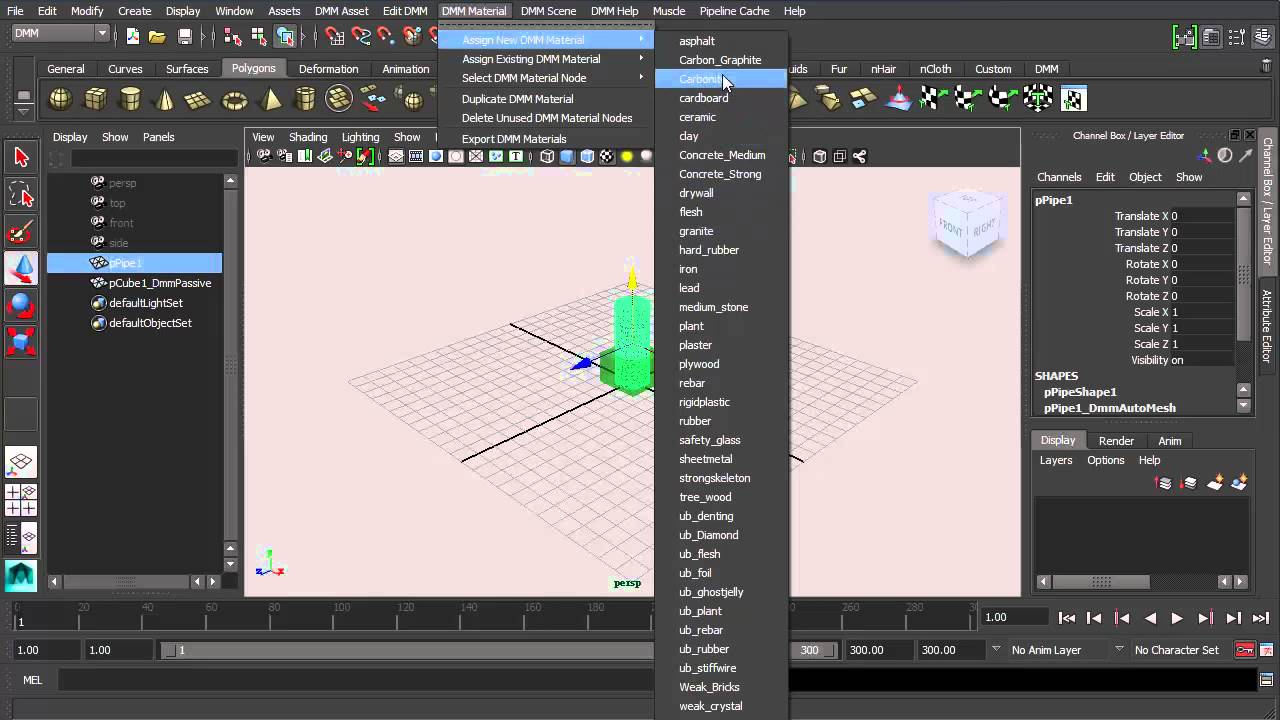Create a polygon torus from the shelf

point(235,99)
